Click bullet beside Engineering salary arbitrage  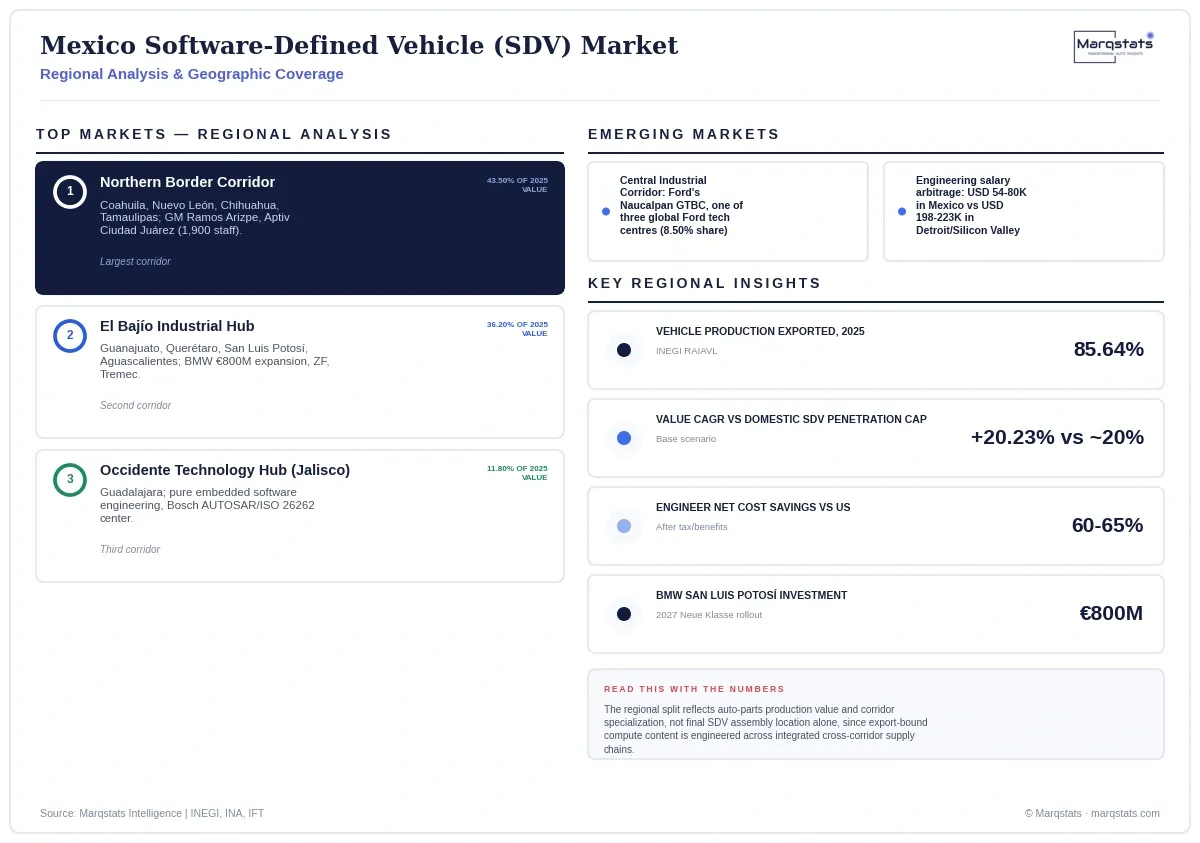(902, 211)
